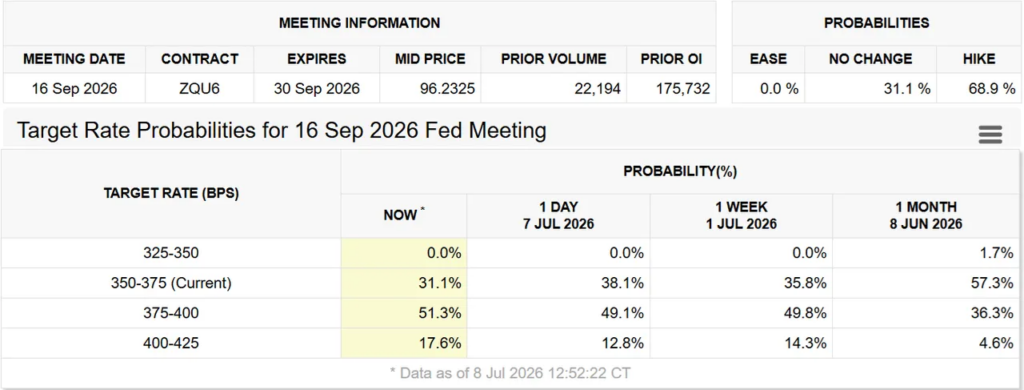This screenshot has width=1024, height=390.
Task: Click the NO CHANGE probability header
Action: (x=871, y=59)
